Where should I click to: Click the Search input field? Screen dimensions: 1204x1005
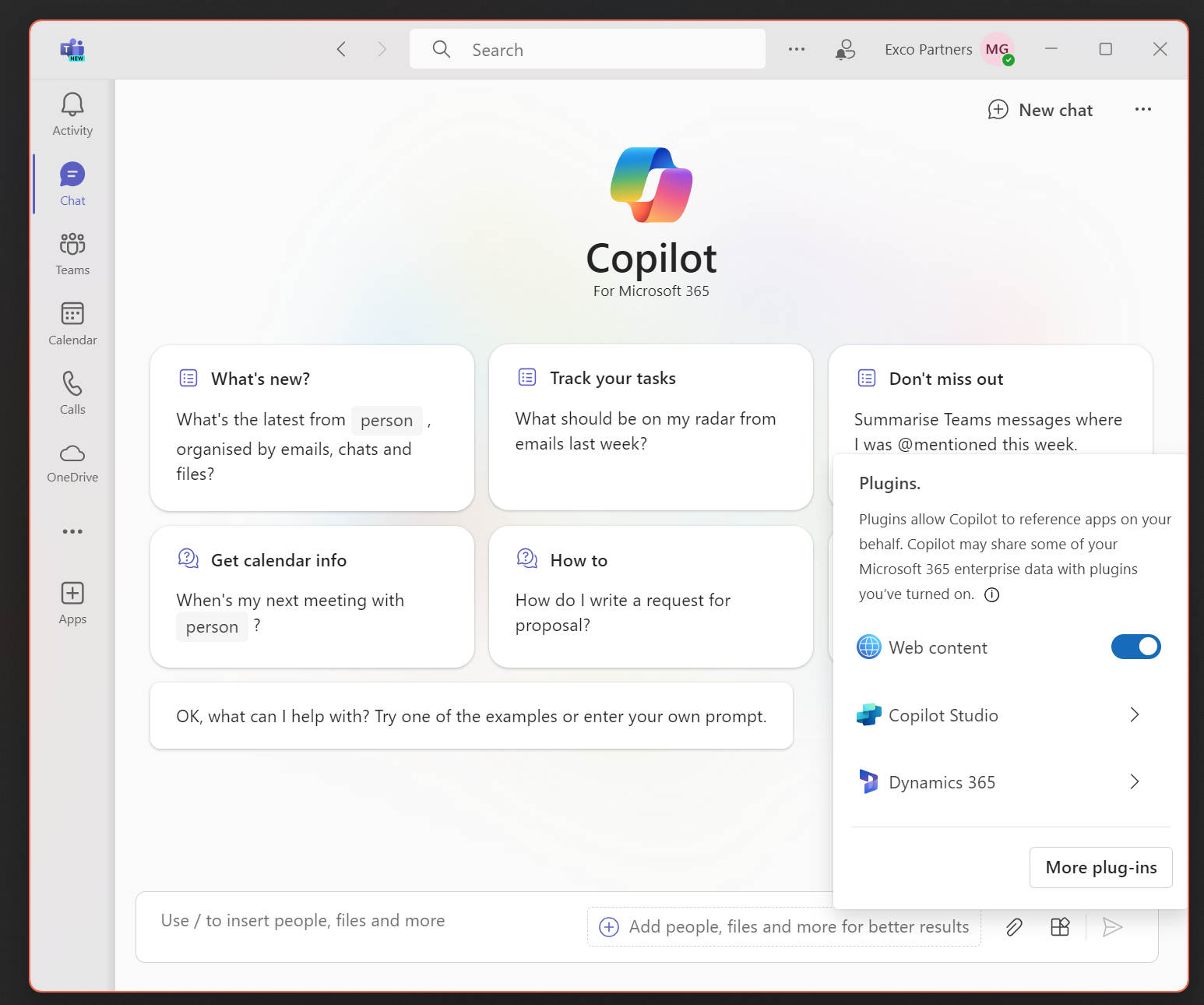[x=587, y=49]
